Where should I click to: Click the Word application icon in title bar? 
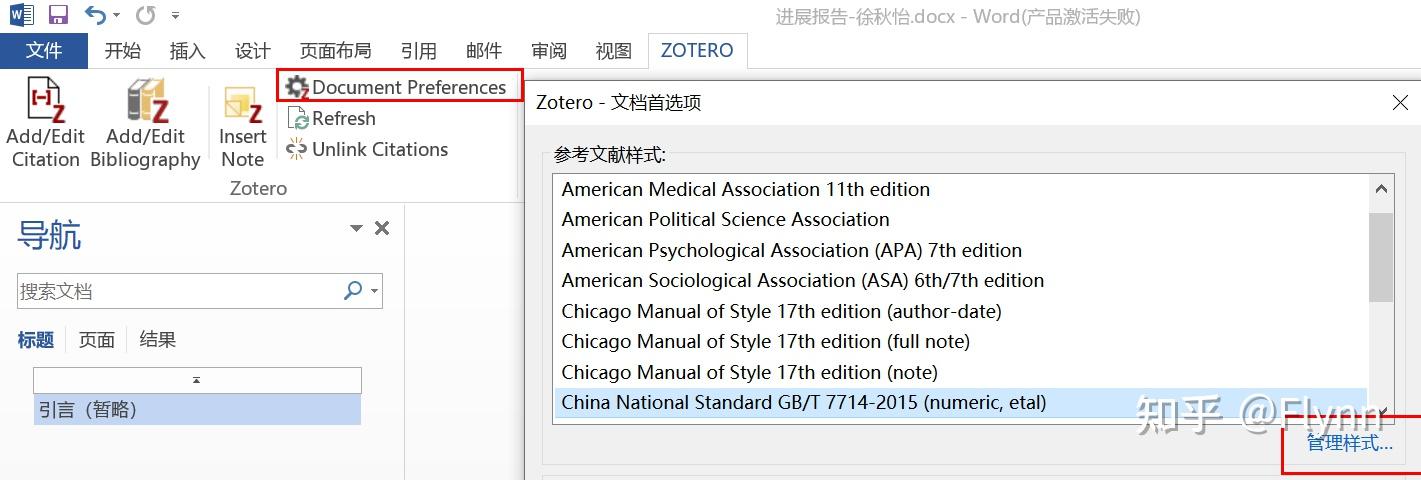click(21, 16)
